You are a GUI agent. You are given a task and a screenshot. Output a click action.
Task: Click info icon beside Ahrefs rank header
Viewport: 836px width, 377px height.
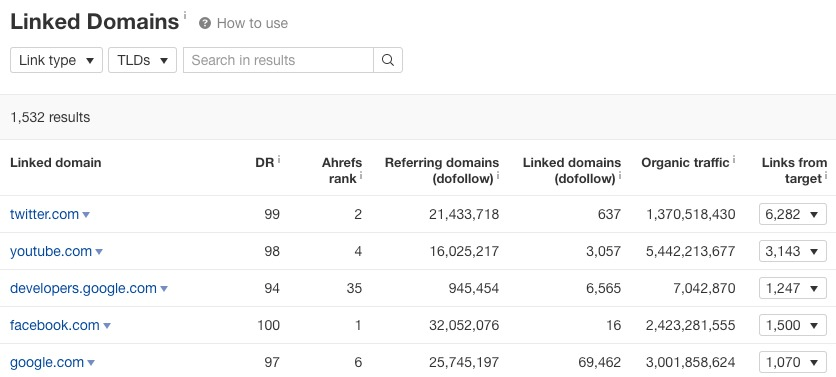361,175
